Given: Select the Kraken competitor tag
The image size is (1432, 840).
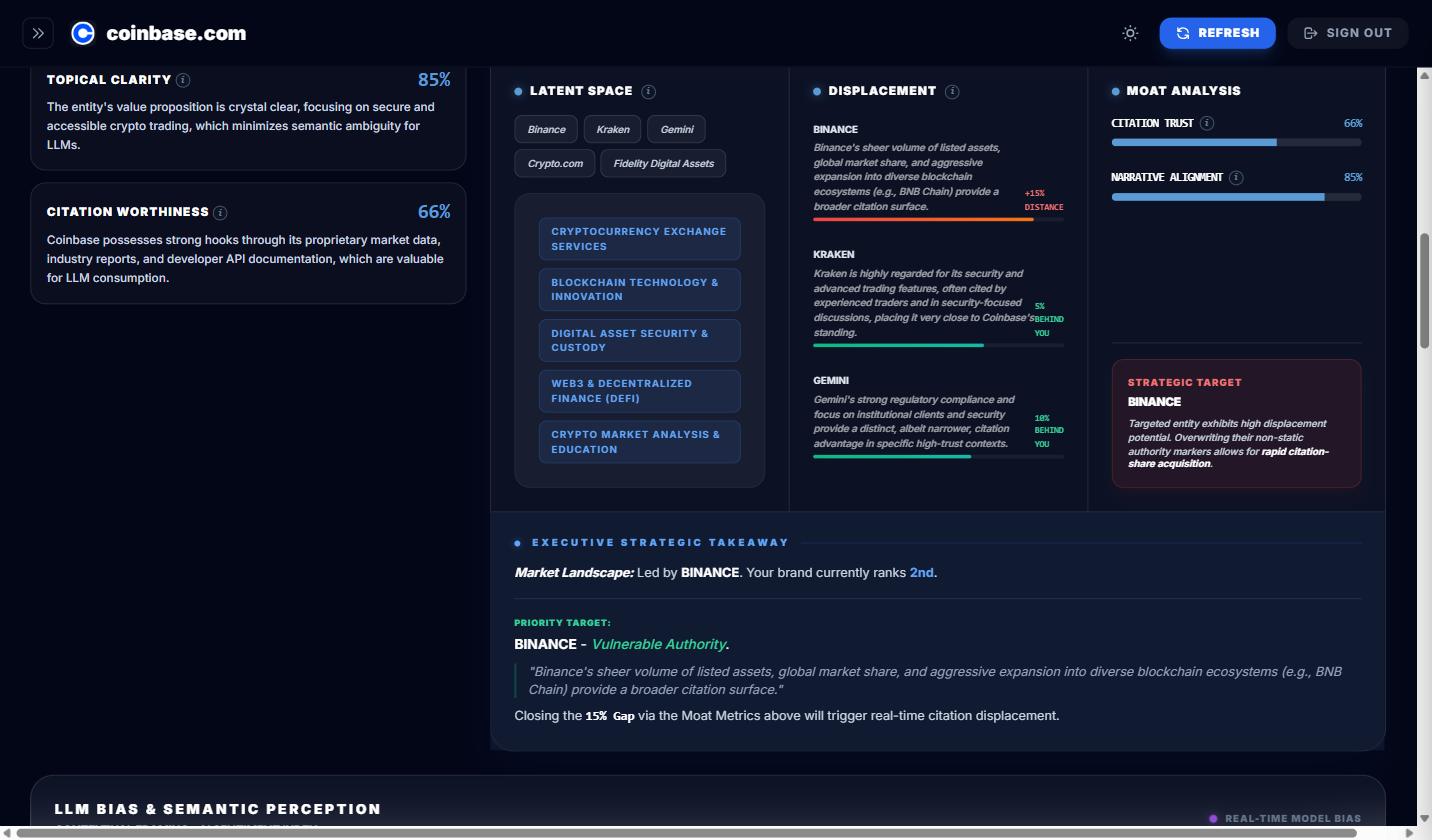Looking at the screenshot, I should click(x=612, y=129).
